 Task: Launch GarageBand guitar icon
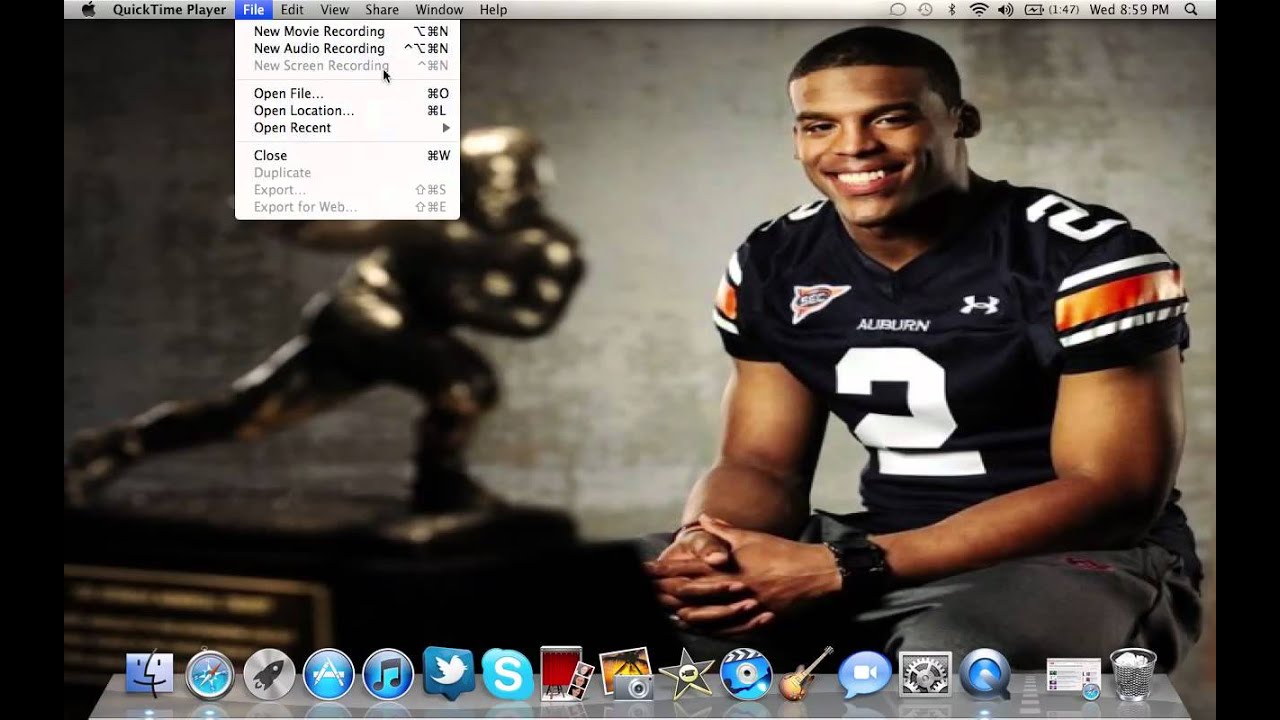804,673
